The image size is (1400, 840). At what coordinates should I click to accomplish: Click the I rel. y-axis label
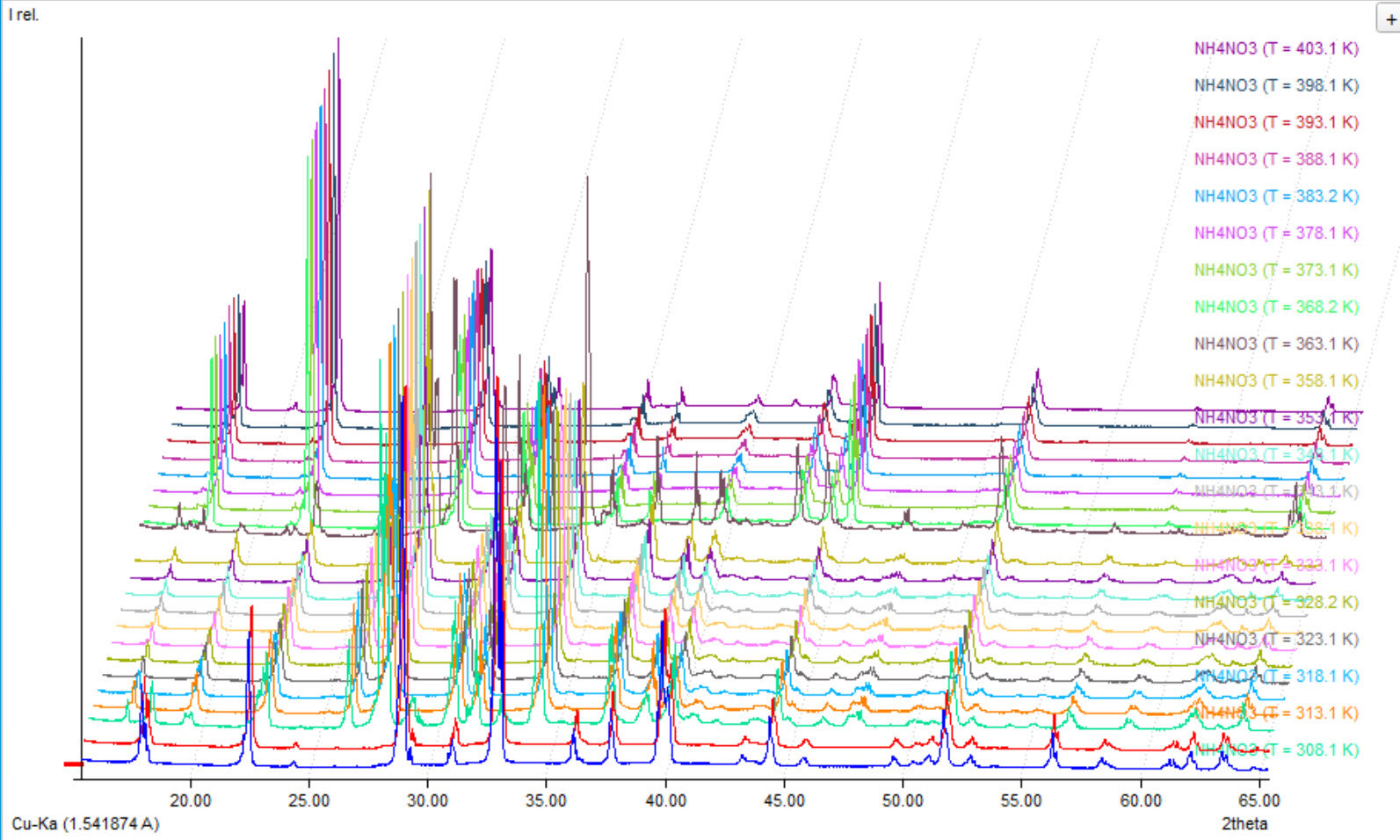pyautogui.click(x=24, y=15)
